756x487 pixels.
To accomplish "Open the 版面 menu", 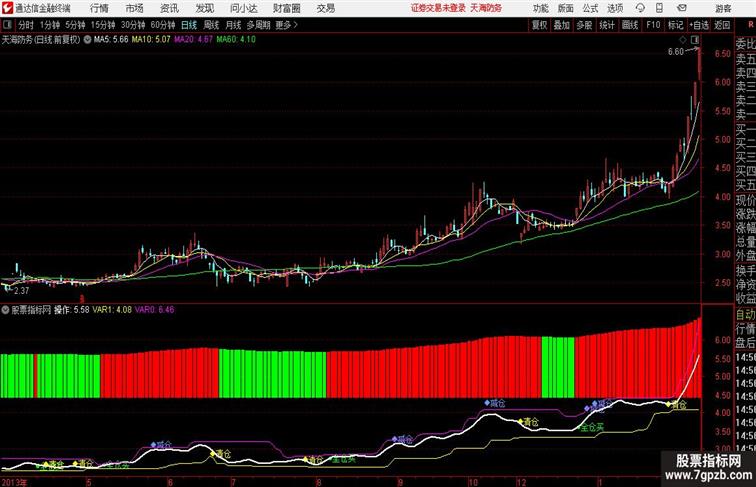I will 566,8.
